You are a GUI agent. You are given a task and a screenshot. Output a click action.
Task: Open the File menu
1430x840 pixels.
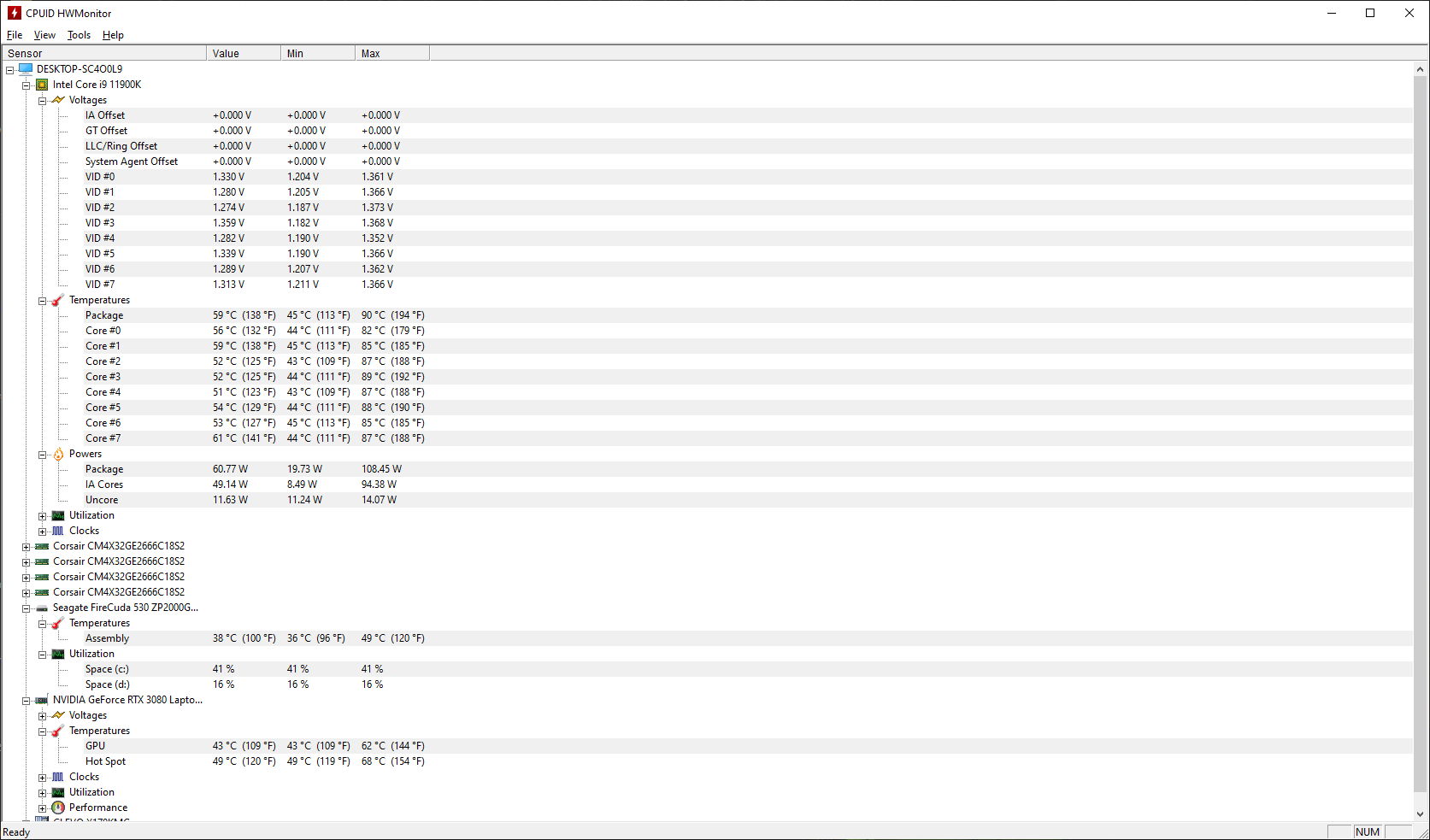click(x=15, y=35)
